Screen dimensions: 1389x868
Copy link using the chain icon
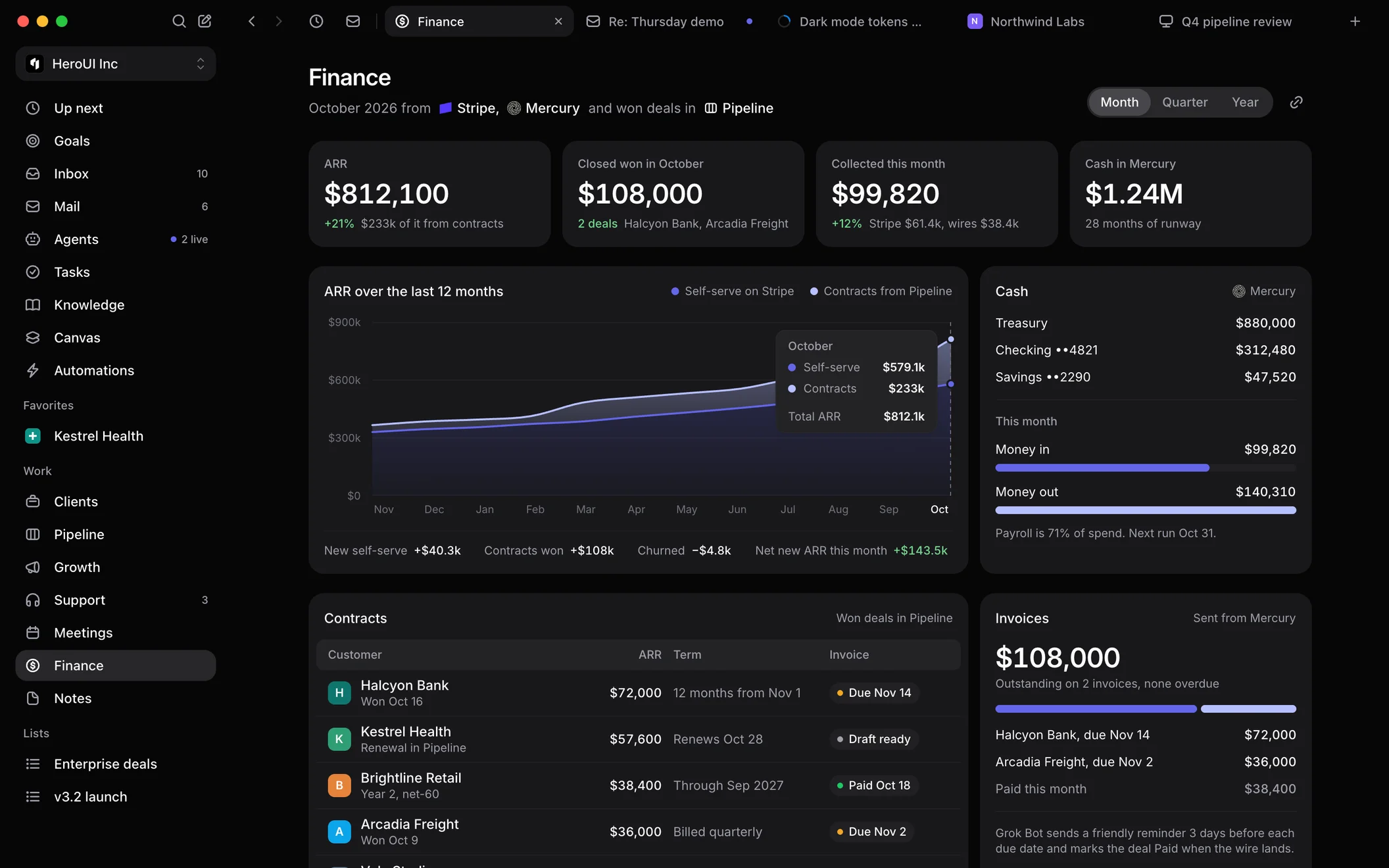tap(1296, 102)
